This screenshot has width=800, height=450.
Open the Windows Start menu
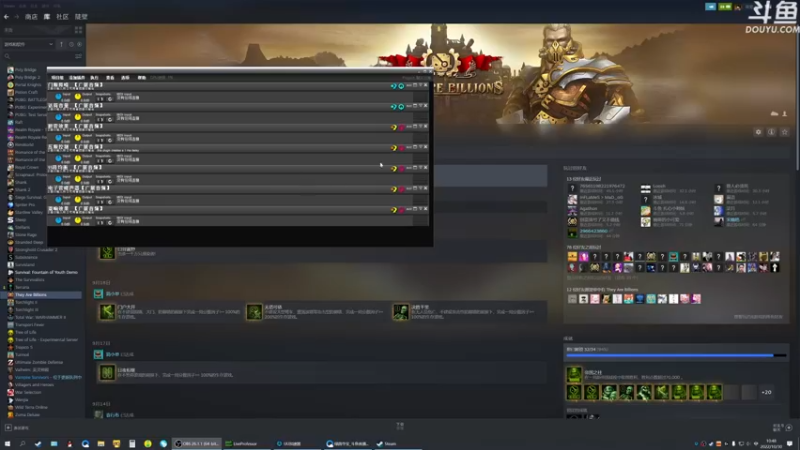(x=7, y=444)
